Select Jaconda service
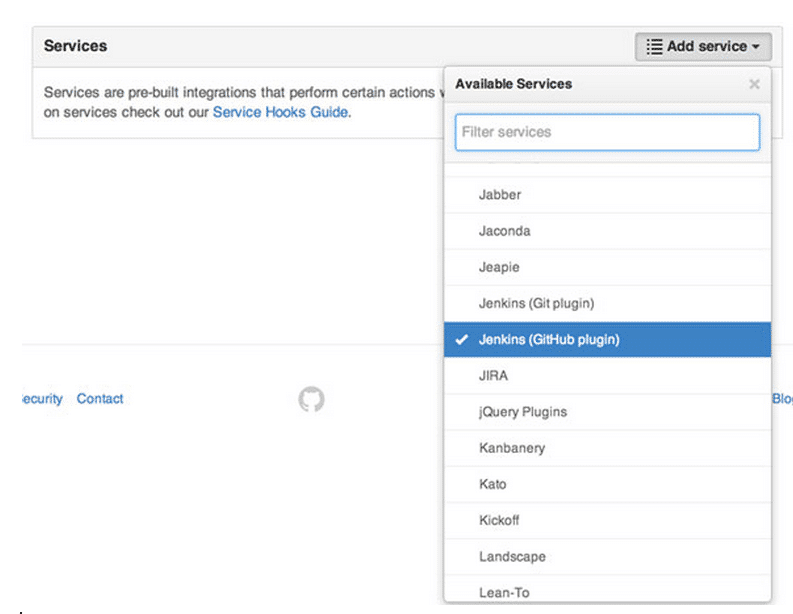Screen dimensions: 793x614 pyautogui.click(x=607, y=231)
